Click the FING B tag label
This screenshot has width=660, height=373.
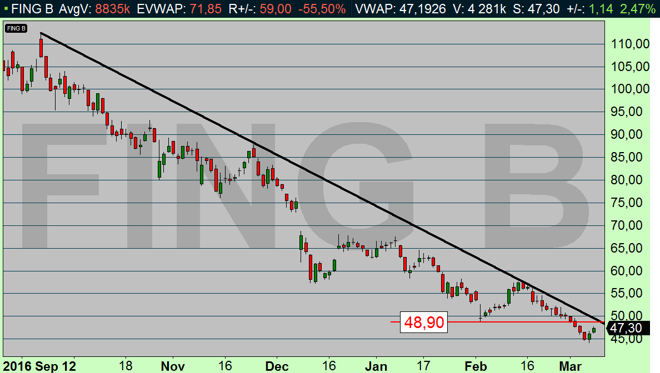[16, 28]
